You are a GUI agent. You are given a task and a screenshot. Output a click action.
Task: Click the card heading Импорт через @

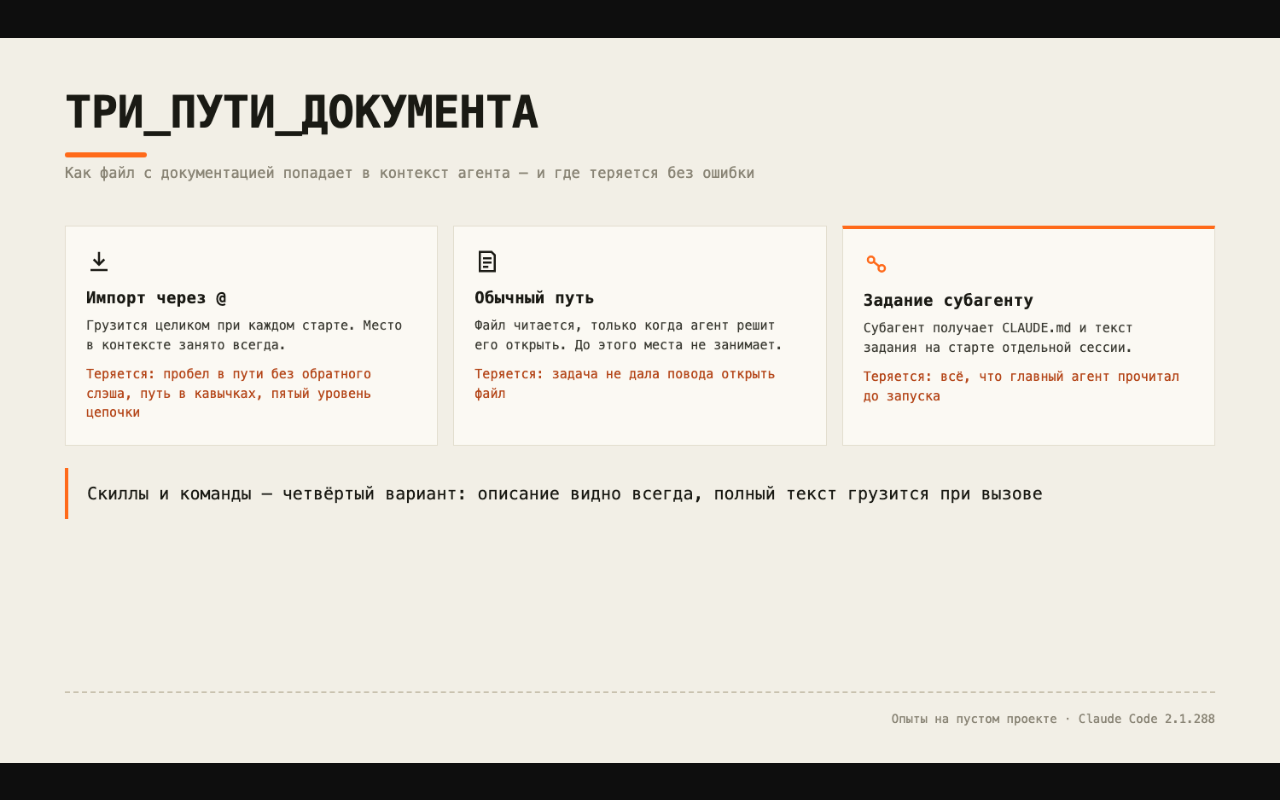tap(156, 298)
